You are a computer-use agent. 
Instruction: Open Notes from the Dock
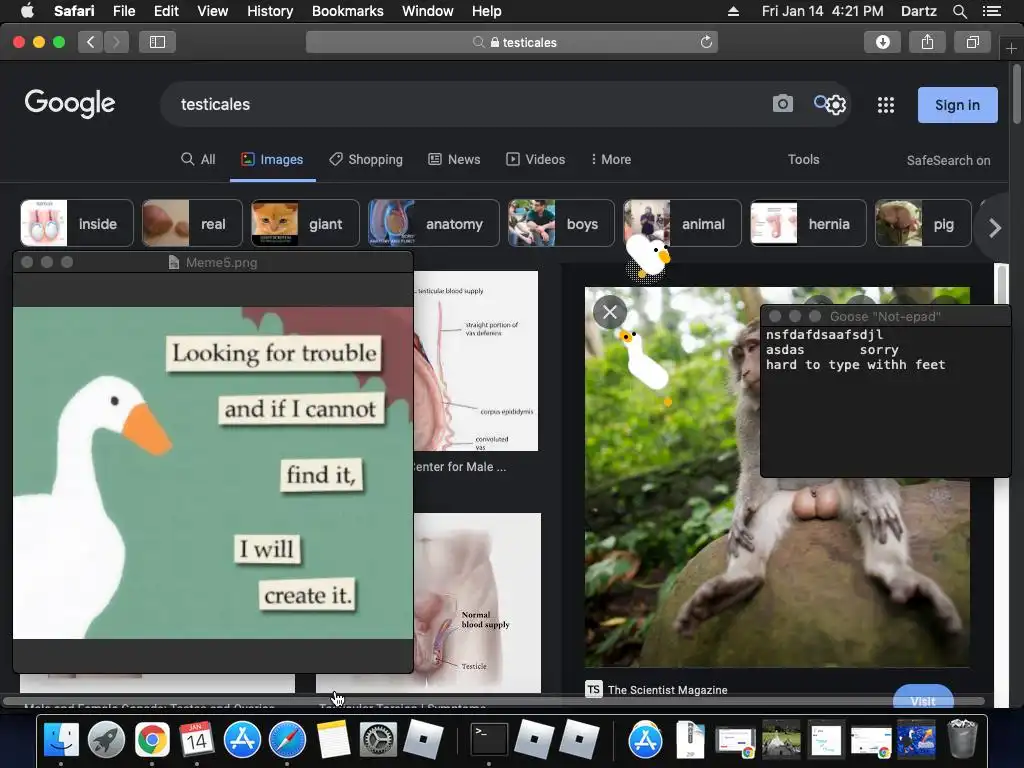333,740
